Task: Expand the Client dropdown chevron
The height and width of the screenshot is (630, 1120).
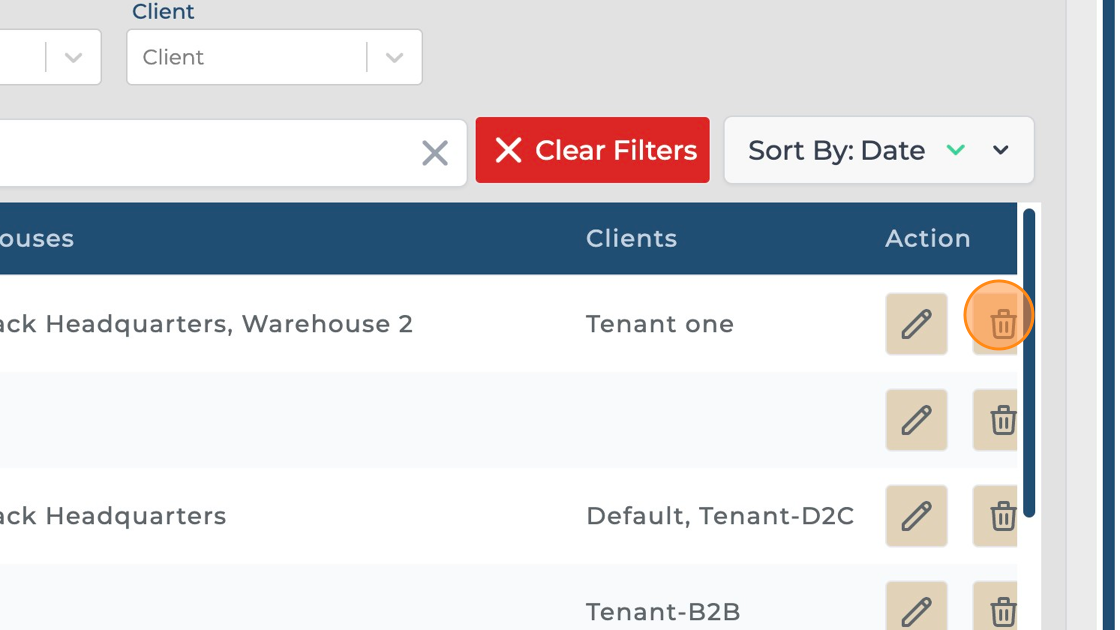Action: (x=395, y=58)
